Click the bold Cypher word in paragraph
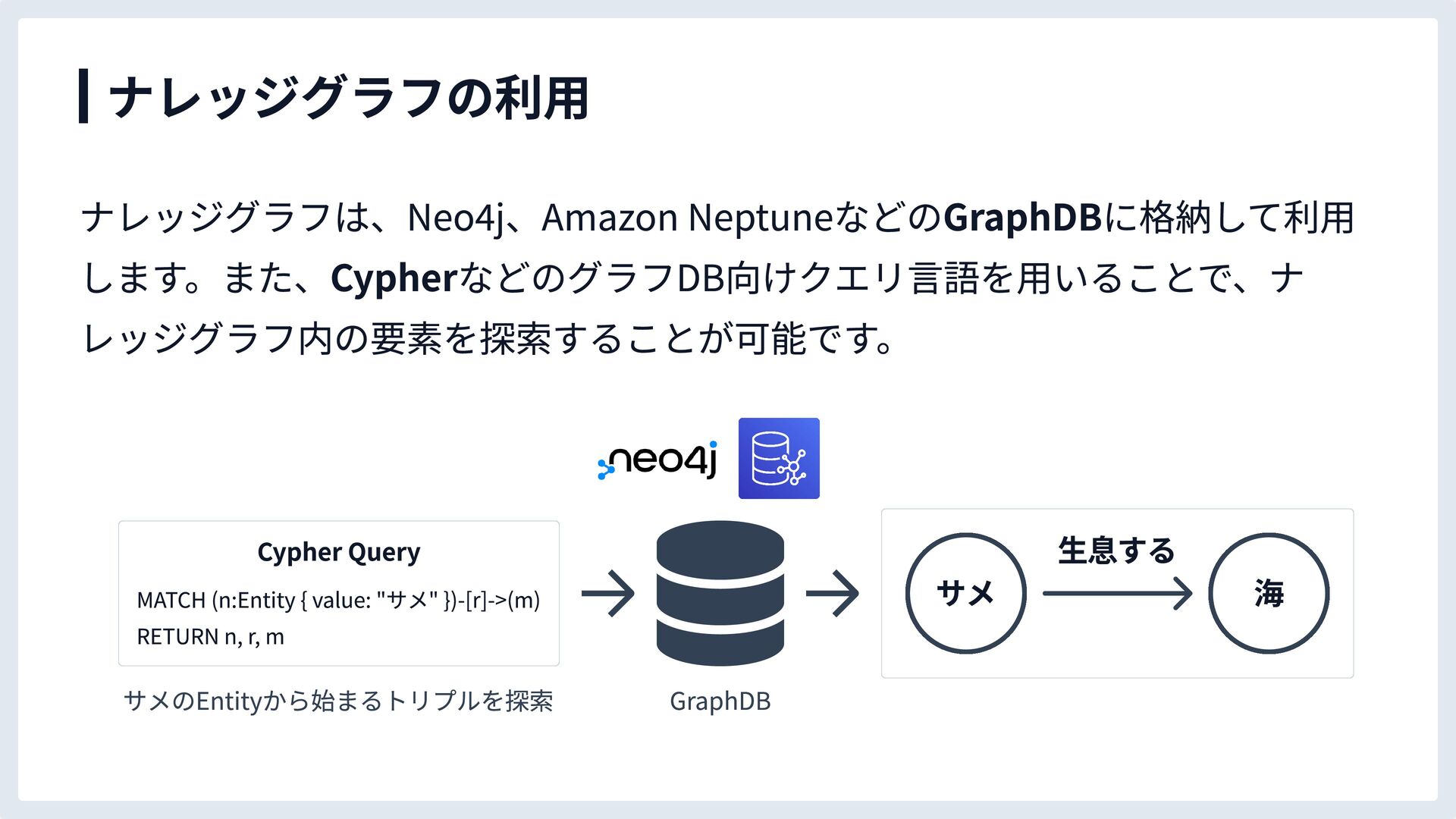Viewport: 1456px width, 819px height. coord(393,278)
